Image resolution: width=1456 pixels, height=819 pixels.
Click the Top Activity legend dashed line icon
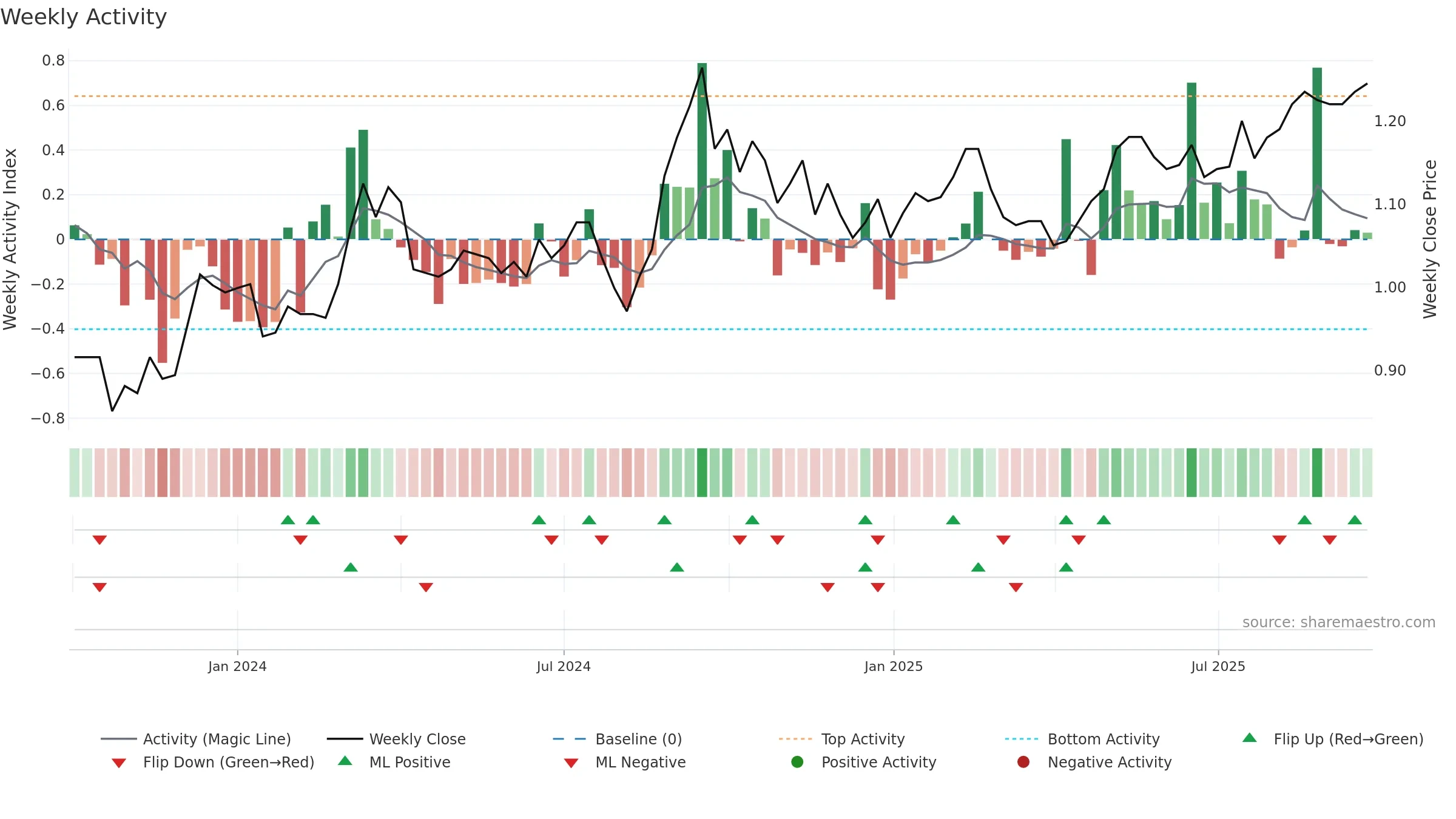click(x=795, y=739)
